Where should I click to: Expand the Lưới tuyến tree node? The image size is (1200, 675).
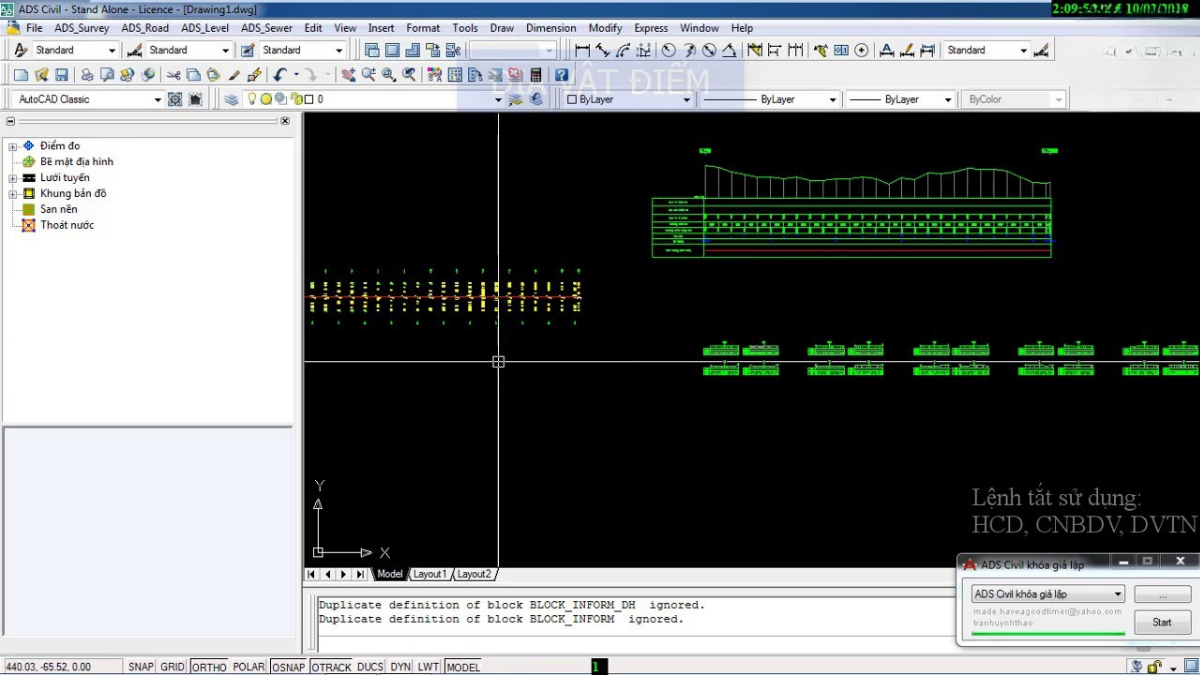pos(13,178)
